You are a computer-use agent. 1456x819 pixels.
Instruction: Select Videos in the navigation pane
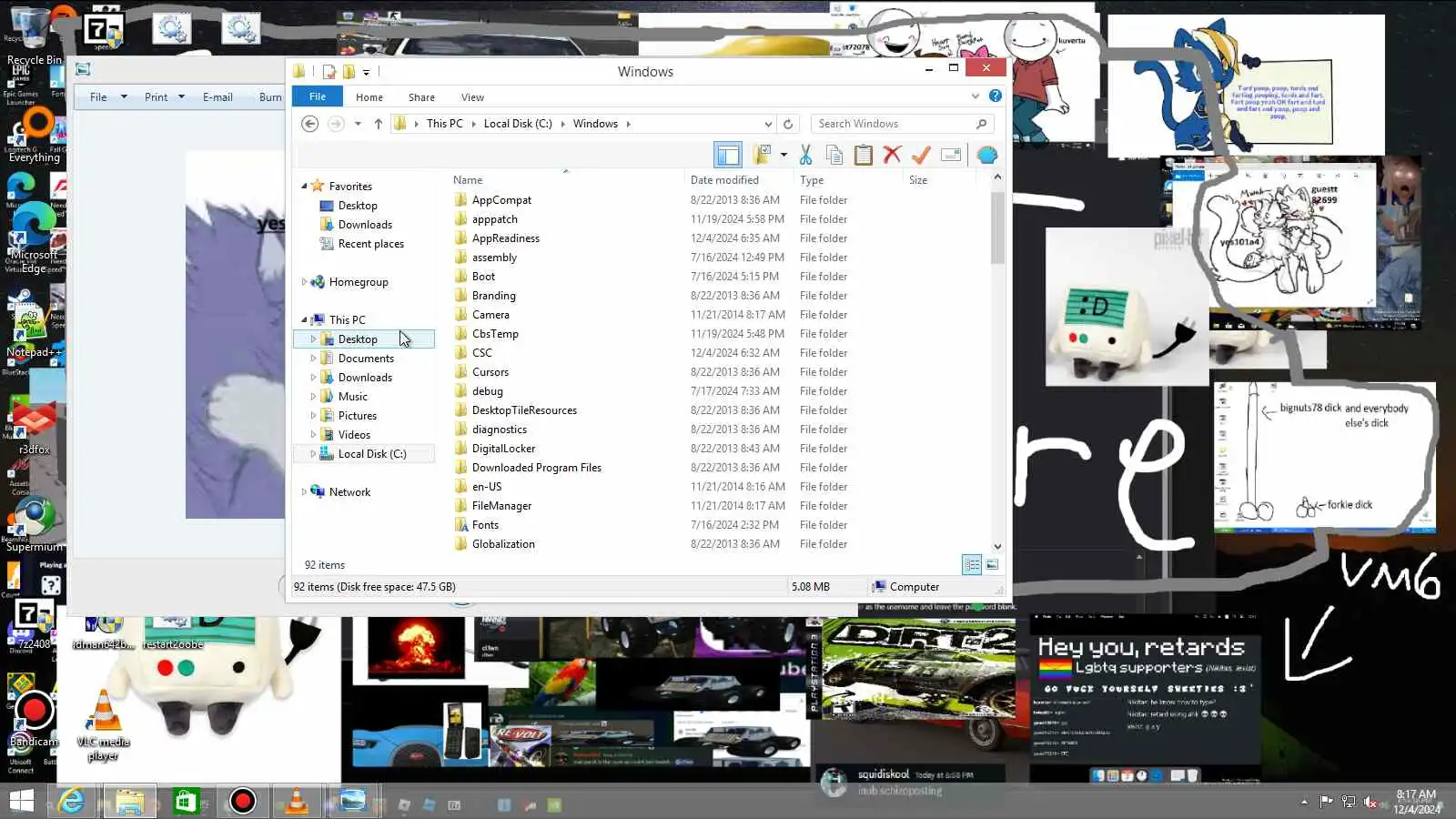(x=354, y=435)
